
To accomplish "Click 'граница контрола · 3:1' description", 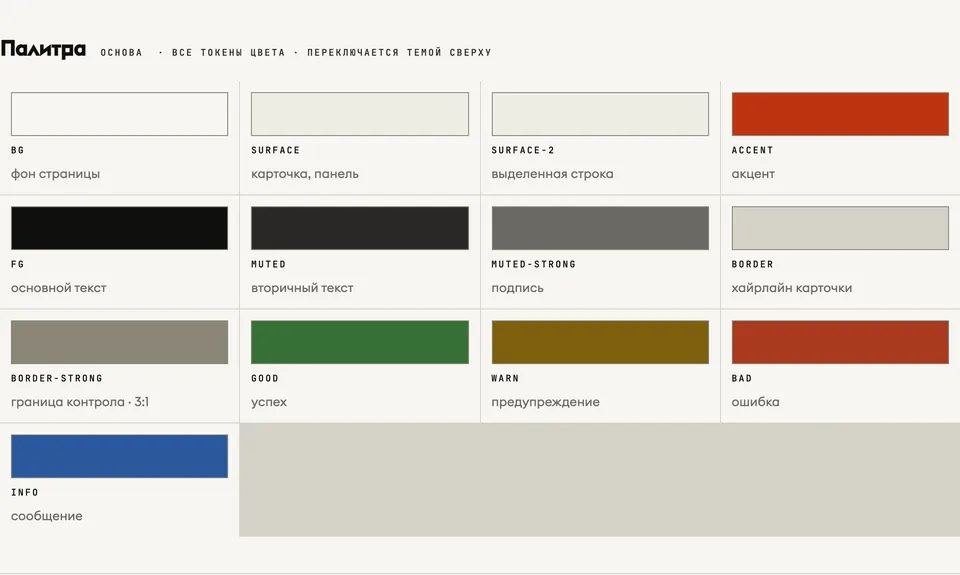I will tap(80, 402).
